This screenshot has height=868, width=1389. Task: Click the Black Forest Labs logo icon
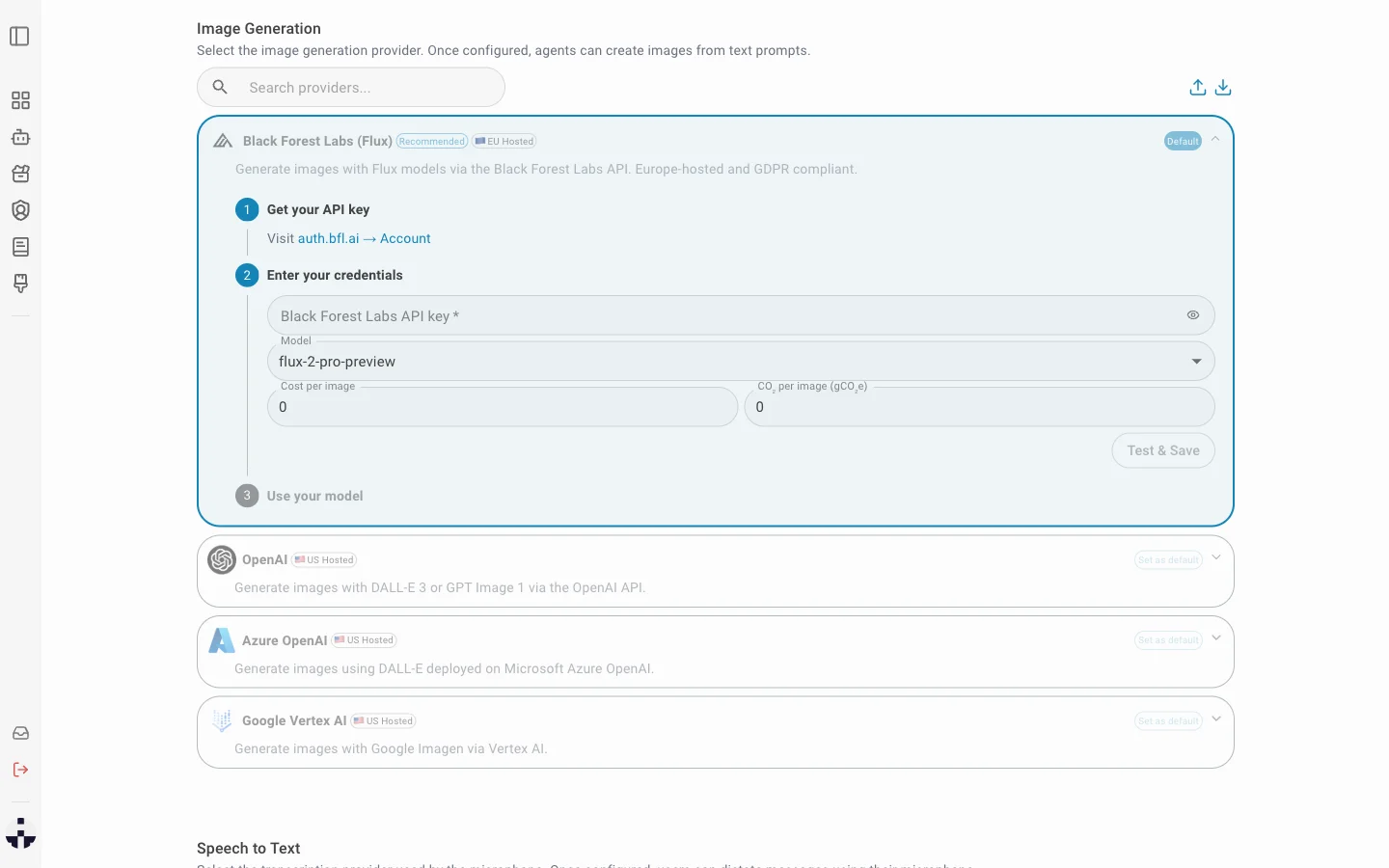[x=223, y=141]
